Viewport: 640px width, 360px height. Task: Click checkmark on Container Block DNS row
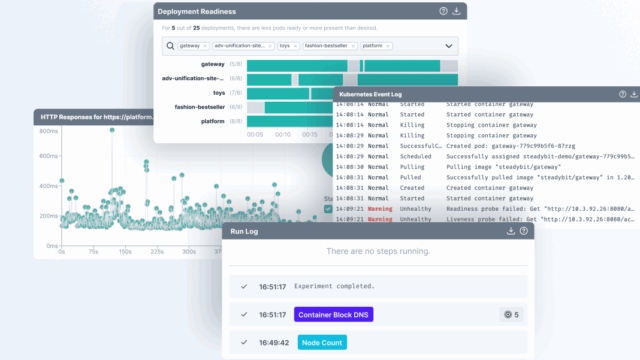(x=244, y=315)
